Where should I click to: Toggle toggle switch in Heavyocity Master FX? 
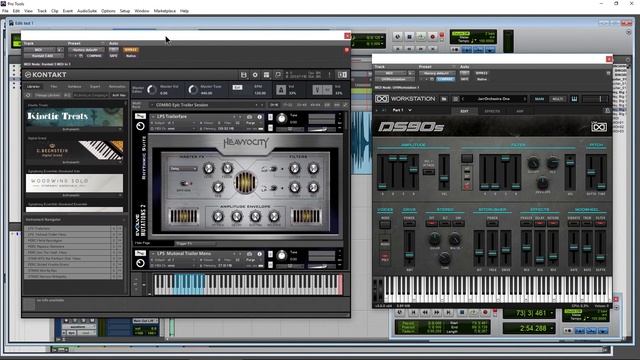(x=186, y=183)
